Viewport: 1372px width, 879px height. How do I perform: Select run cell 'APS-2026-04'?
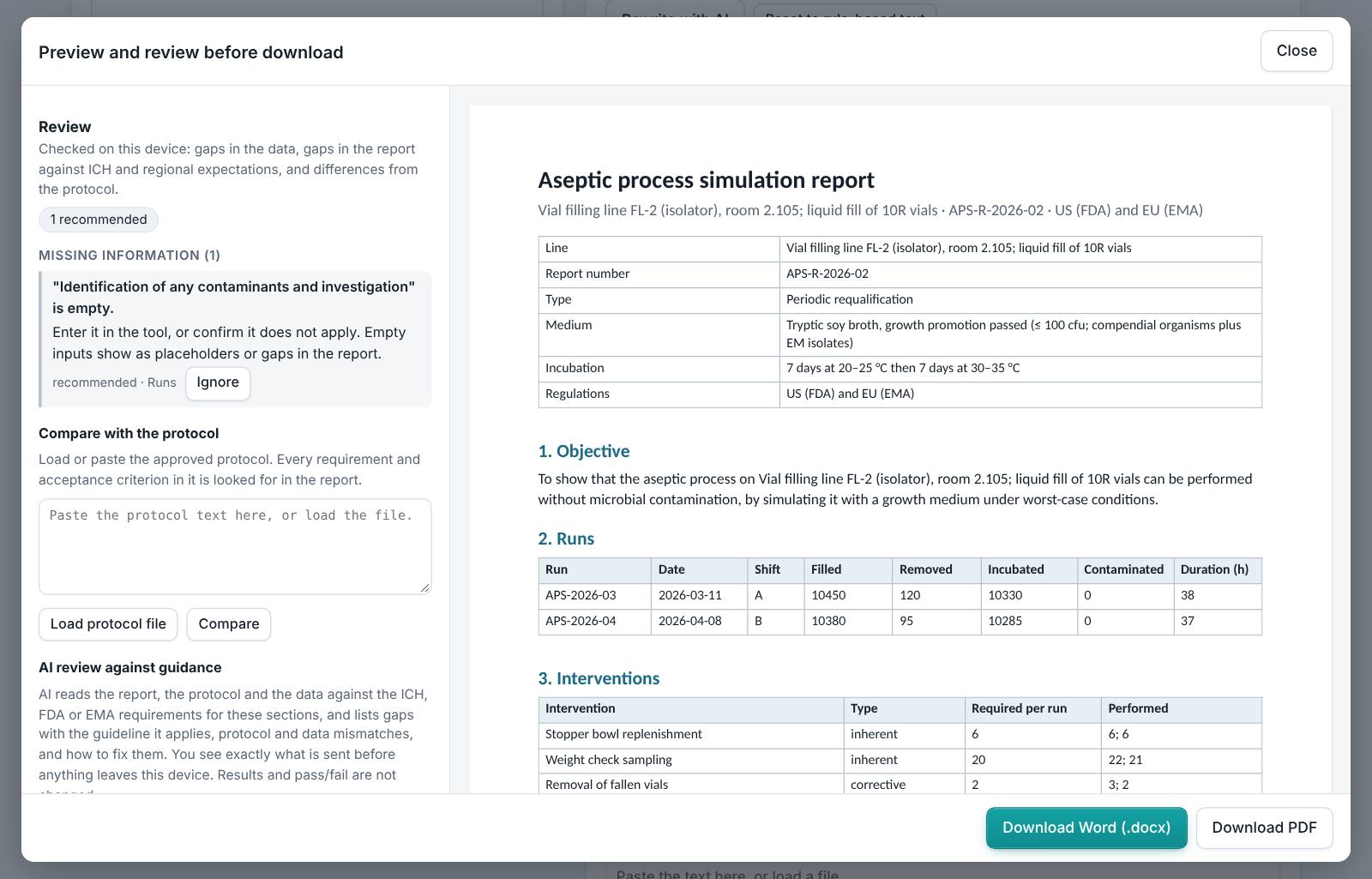tap(594, 622)
